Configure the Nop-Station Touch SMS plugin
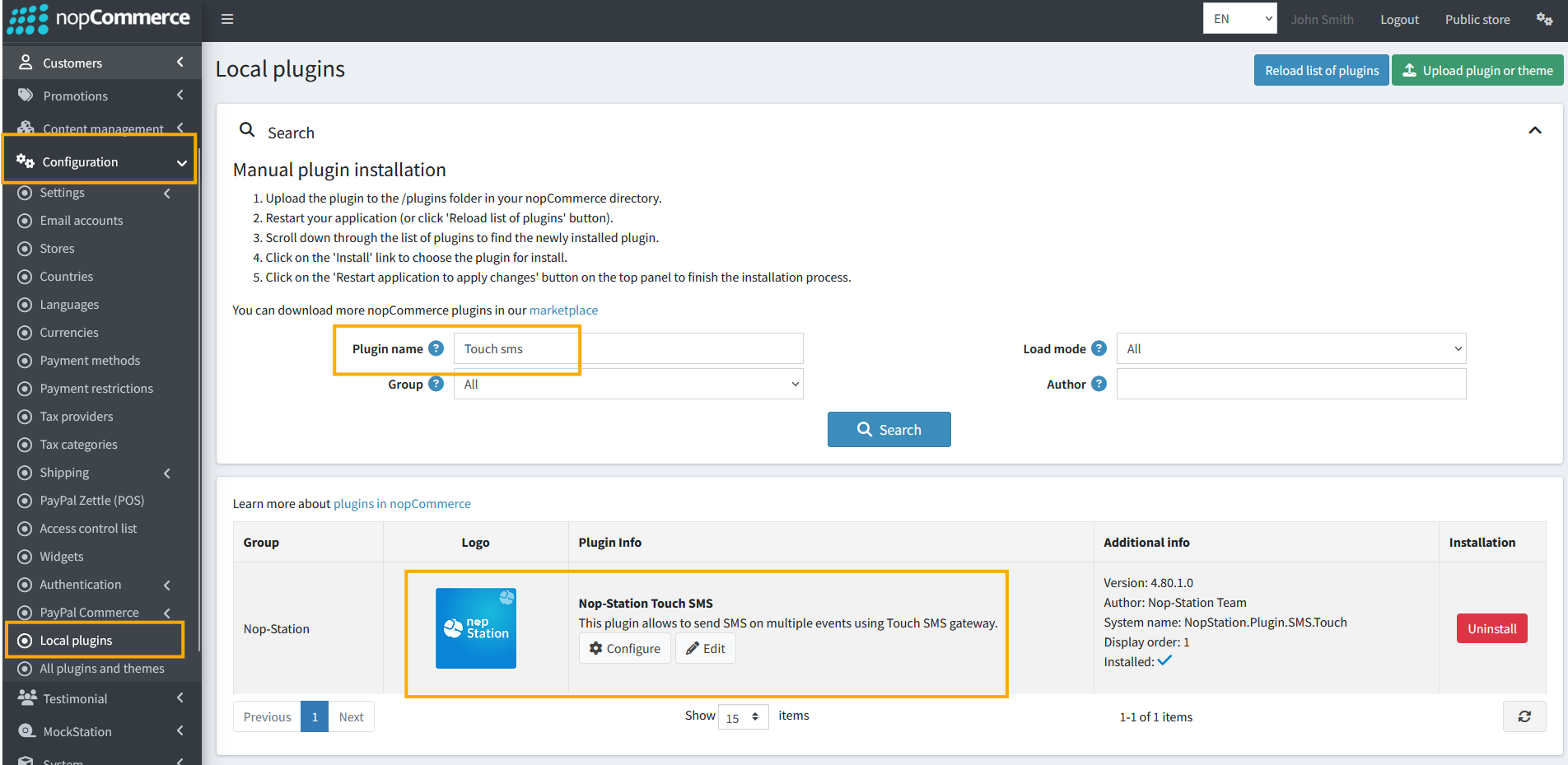This screenshot has width=1568, height=765. pos(625,648)
